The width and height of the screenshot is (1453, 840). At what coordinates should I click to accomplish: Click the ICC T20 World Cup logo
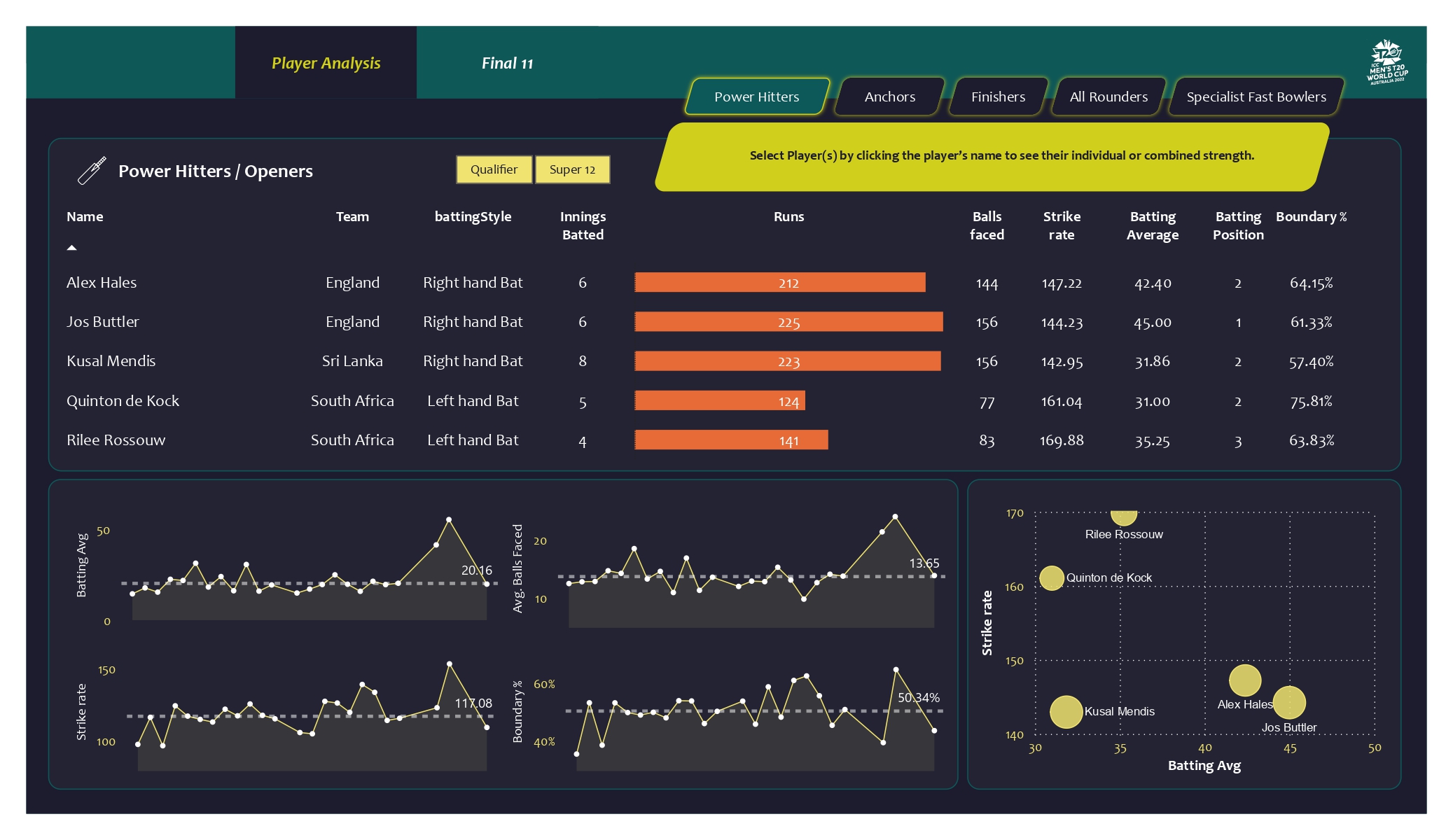click(1386, 63)
